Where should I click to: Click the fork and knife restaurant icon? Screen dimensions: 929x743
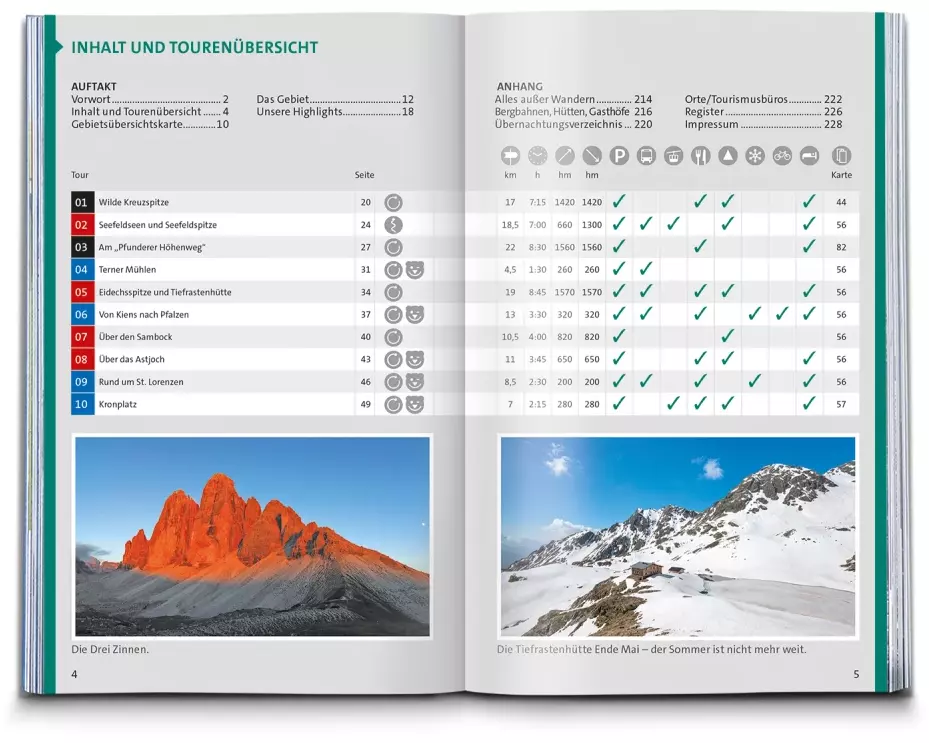[700, 156]
